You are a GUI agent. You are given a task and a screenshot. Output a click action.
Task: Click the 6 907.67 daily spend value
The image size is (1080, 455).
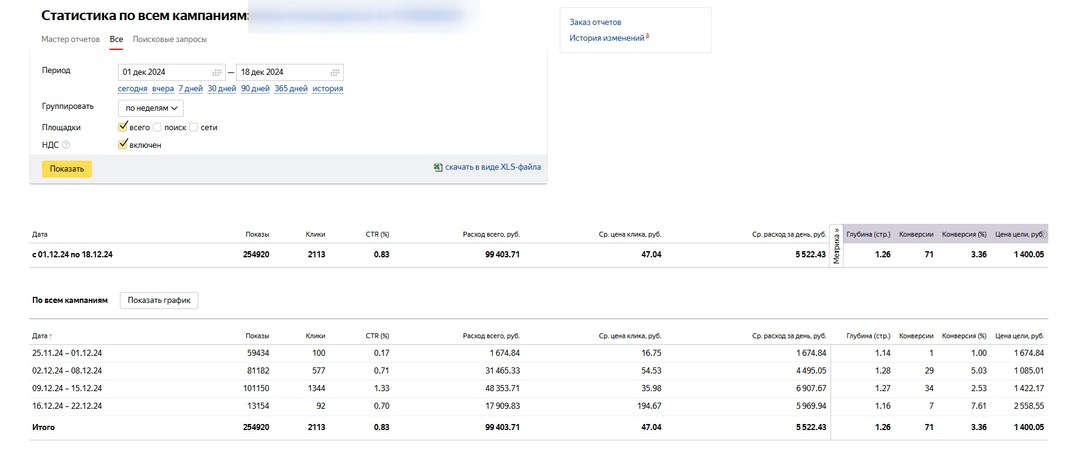pyautogui.click(x=809, y=389)
